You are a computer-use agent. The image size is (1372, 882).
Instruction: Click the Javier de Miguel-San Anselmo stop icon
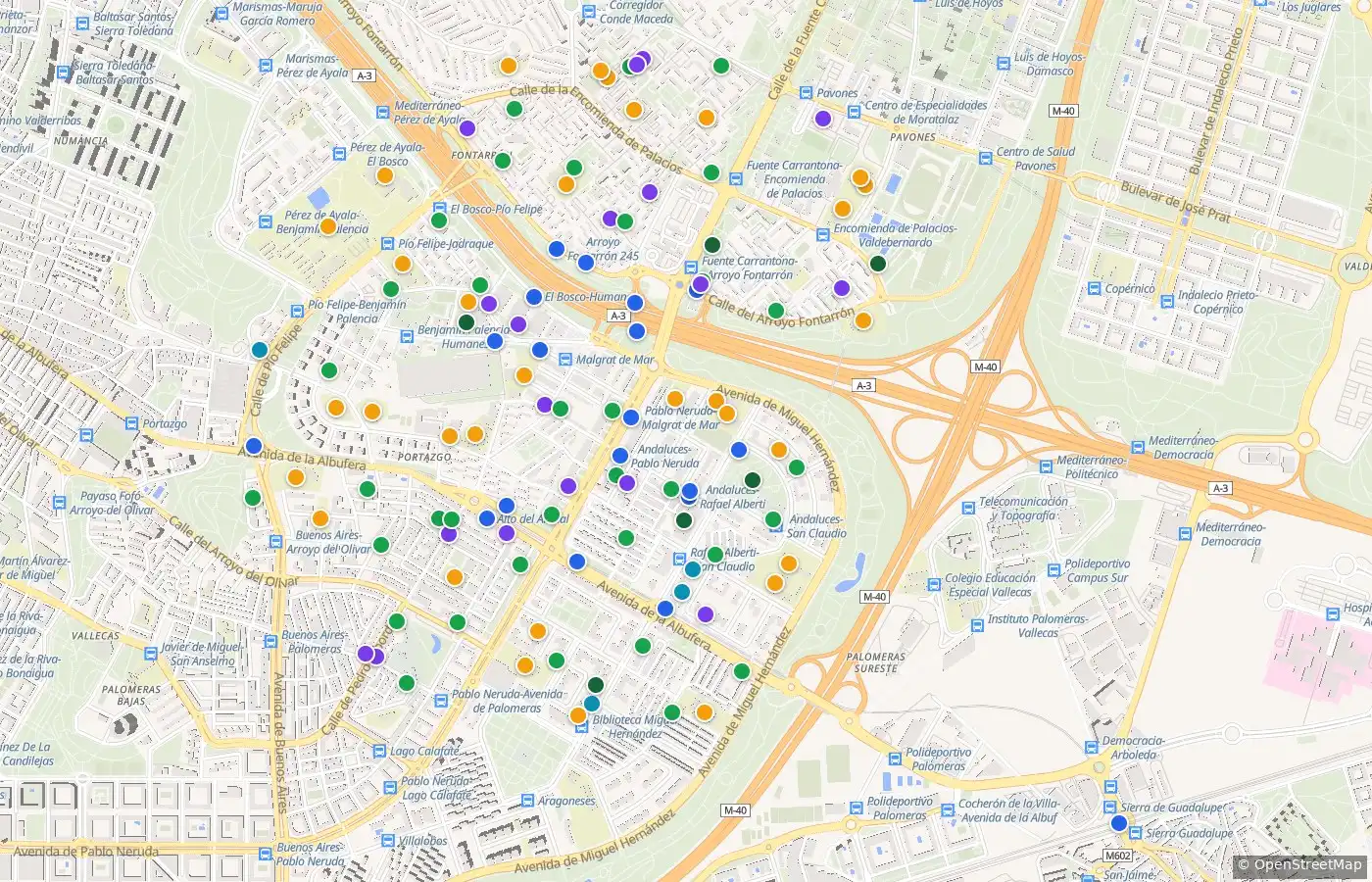(150, 654)
